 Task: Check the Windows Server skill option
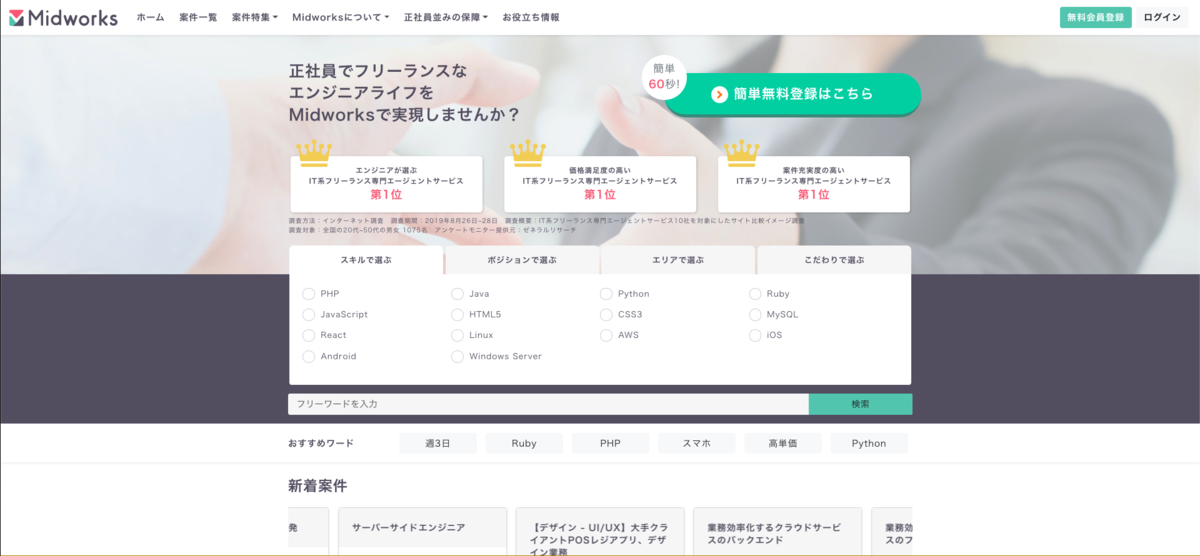[x=458, y=356]
